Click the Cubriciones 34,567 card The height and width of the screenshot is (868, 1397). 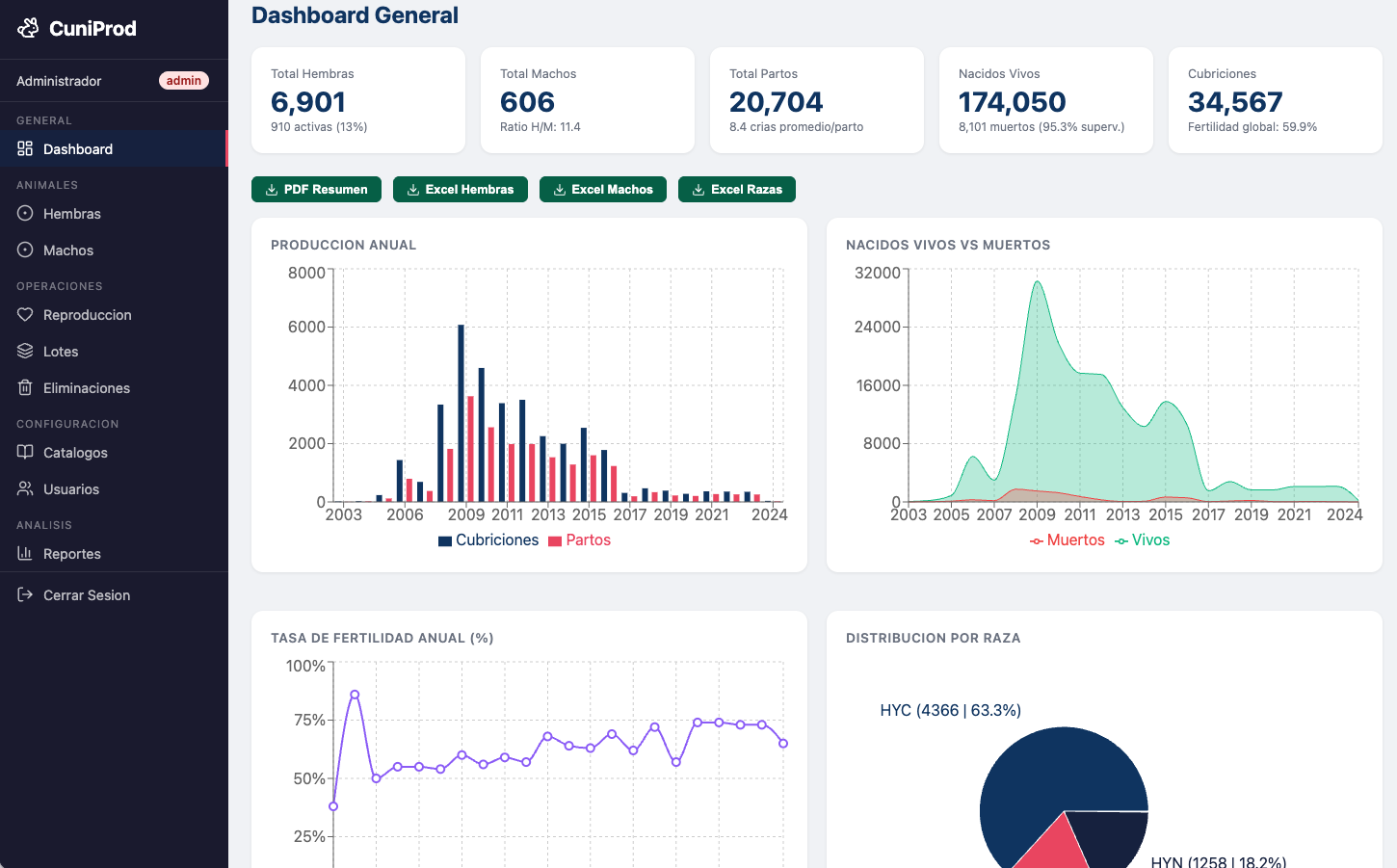point(1276,100)
